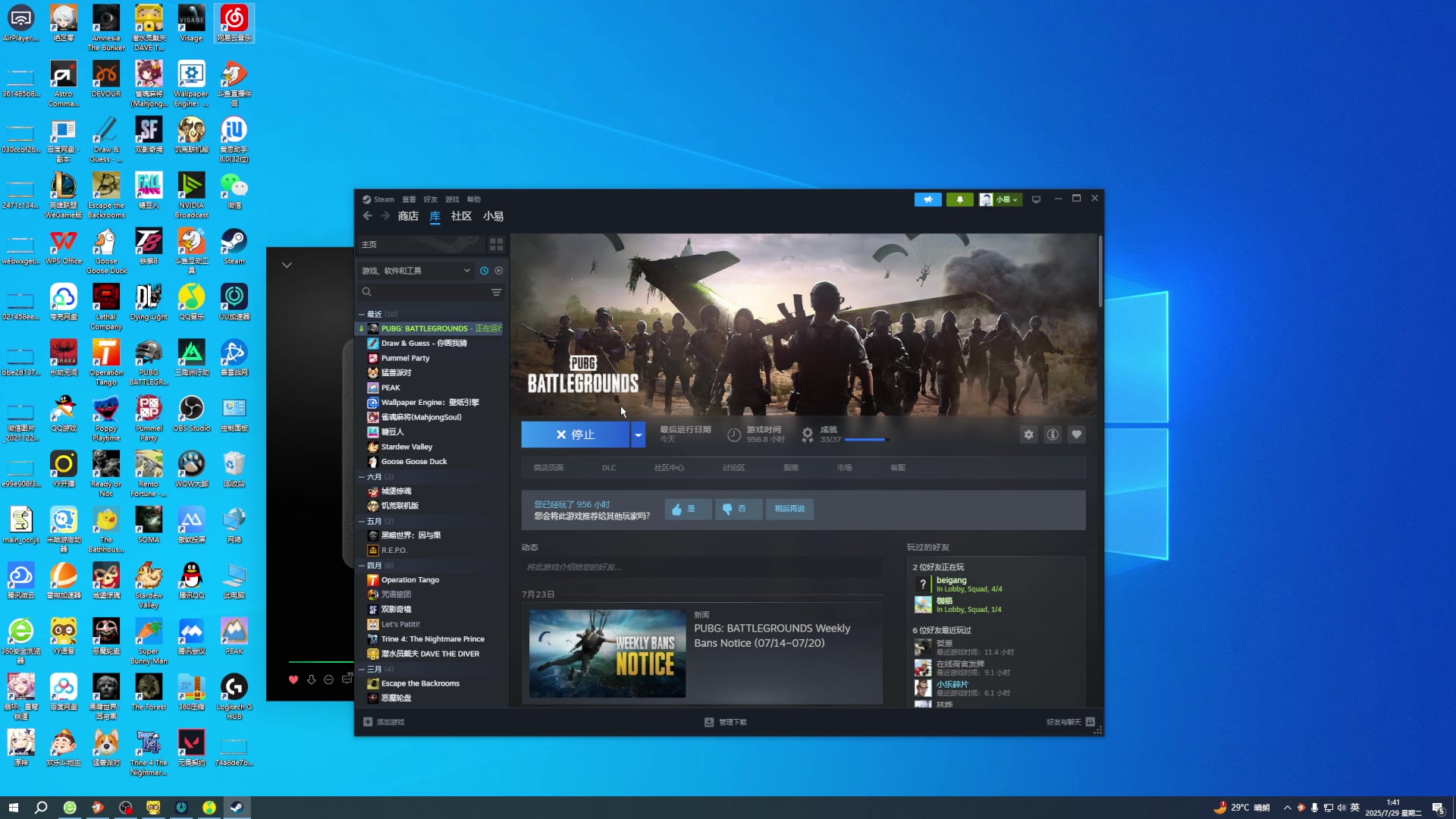Click the Steam announcements megaphone icon
Screen dimensions: 1456x819
pyautogui.click(x=927, y=199)
